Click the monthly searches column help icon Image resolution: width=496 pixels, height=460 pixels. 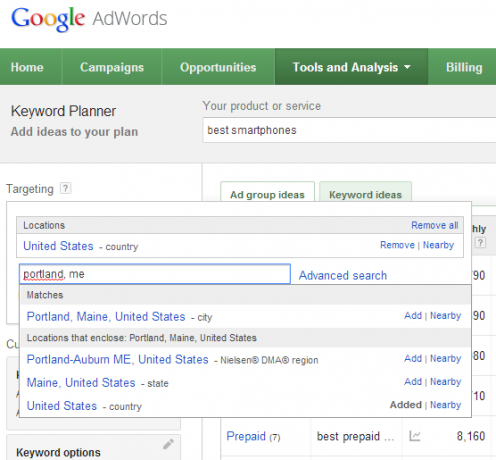point(480,242)
